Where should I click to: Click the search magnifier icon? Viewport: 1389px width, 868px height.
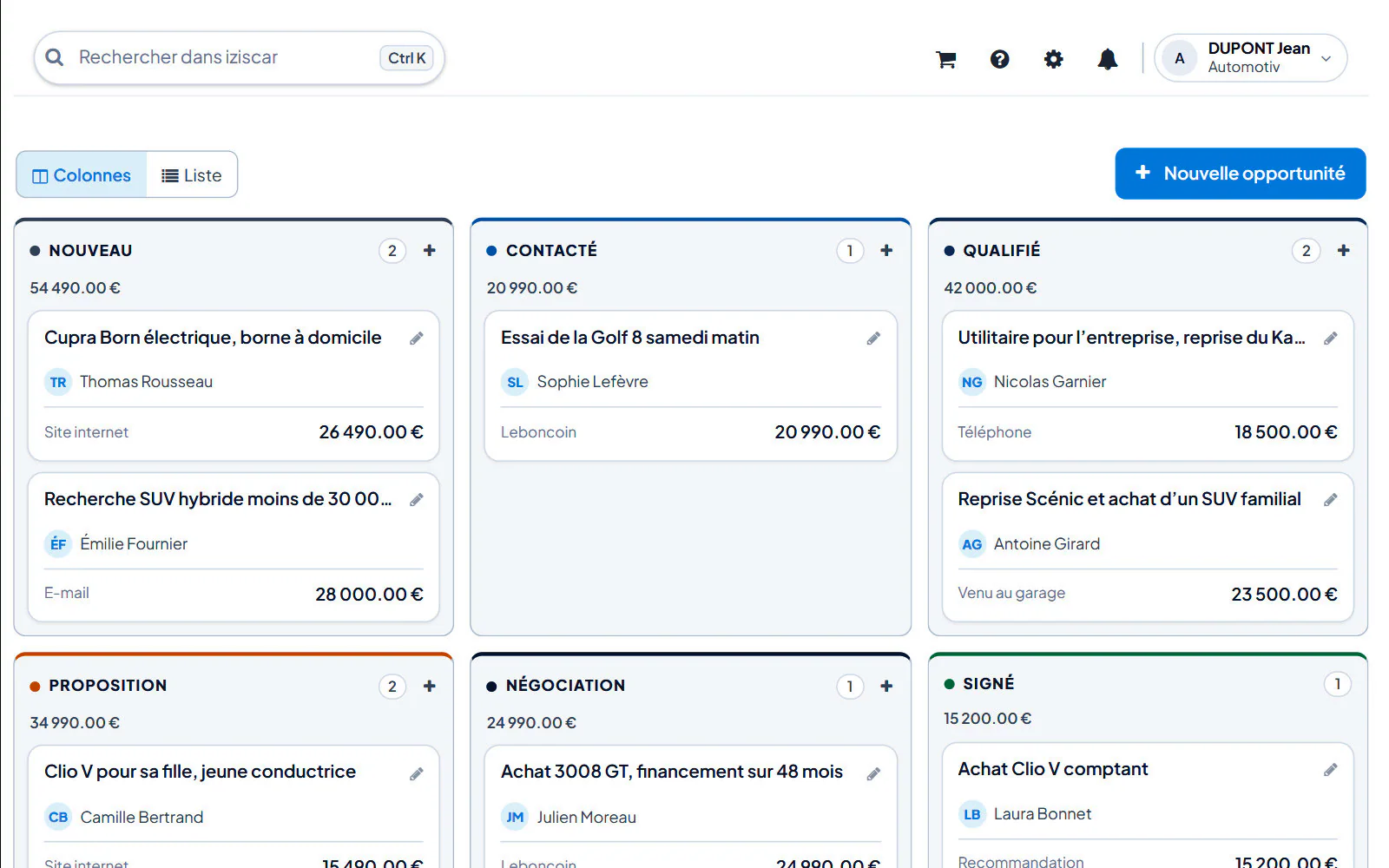(x=55, y=57)
